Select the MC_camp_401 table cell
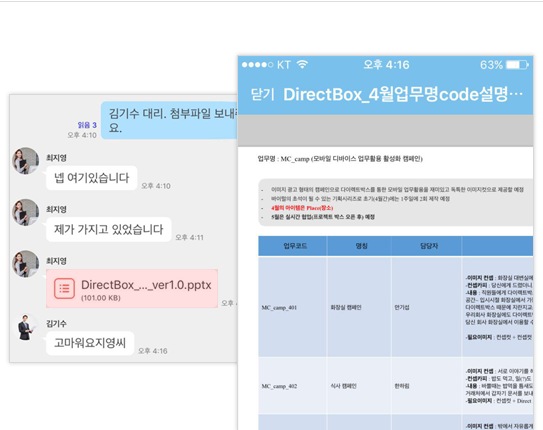 [293, 307]
